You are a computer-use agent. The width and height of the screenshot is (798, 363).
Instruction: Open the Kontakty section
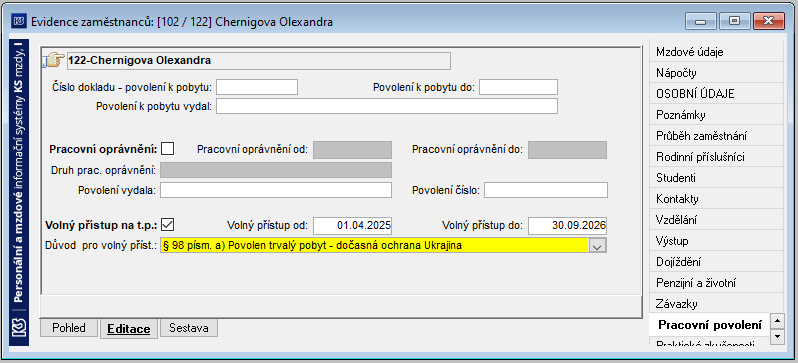coord(716,199)
